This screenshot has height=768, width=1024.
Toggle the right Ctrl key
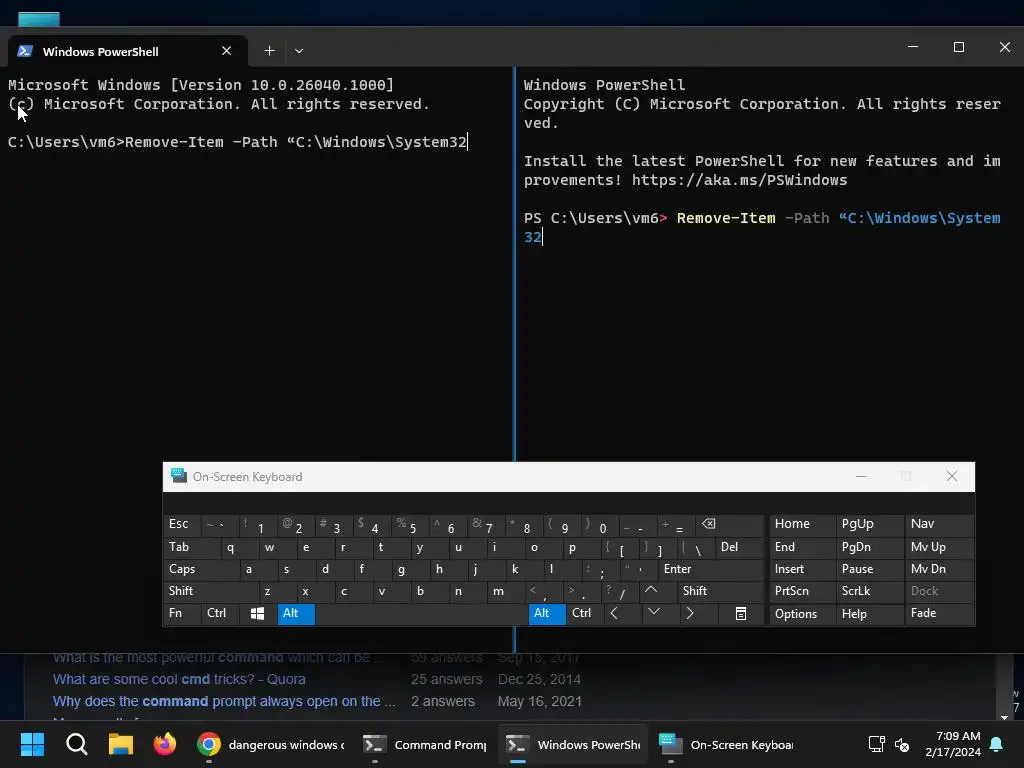tap(584, 613)
